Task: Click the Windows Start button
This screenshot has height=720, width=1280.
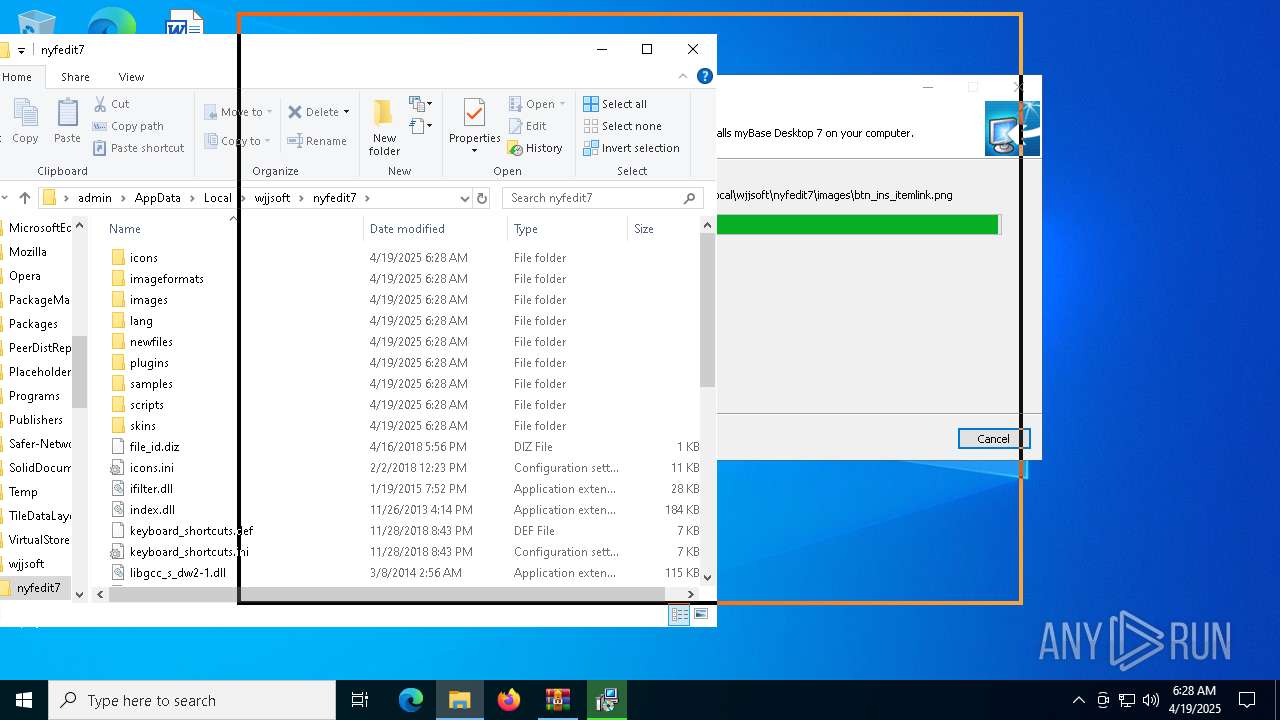Action: pos(24,700)
